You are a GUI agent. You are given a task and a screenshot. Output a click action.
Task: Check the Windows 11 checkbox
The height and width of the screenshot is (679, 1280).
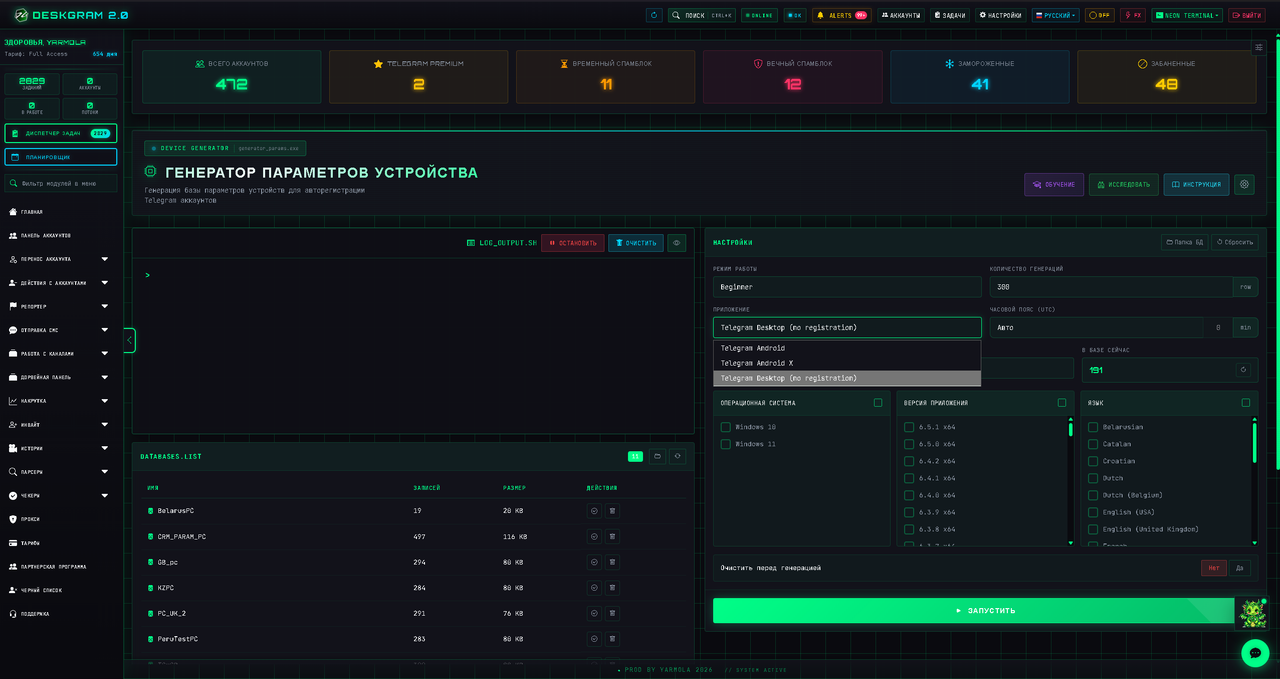(726, 444)
